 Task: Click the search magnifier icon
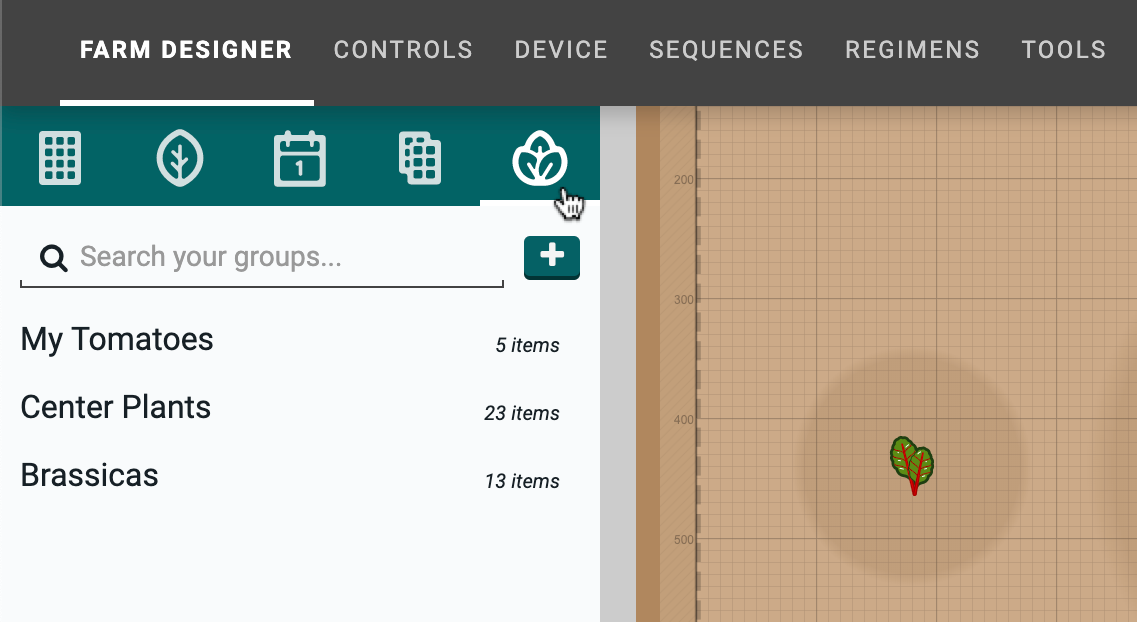point(53,257)
